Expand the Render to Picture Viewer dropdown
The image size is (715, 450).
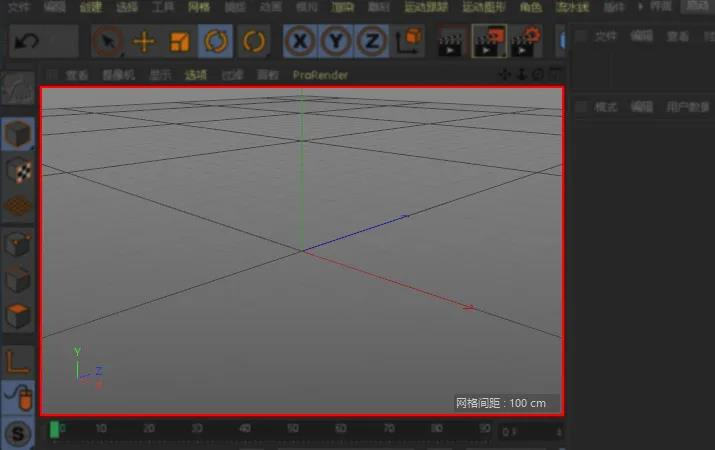504,55
